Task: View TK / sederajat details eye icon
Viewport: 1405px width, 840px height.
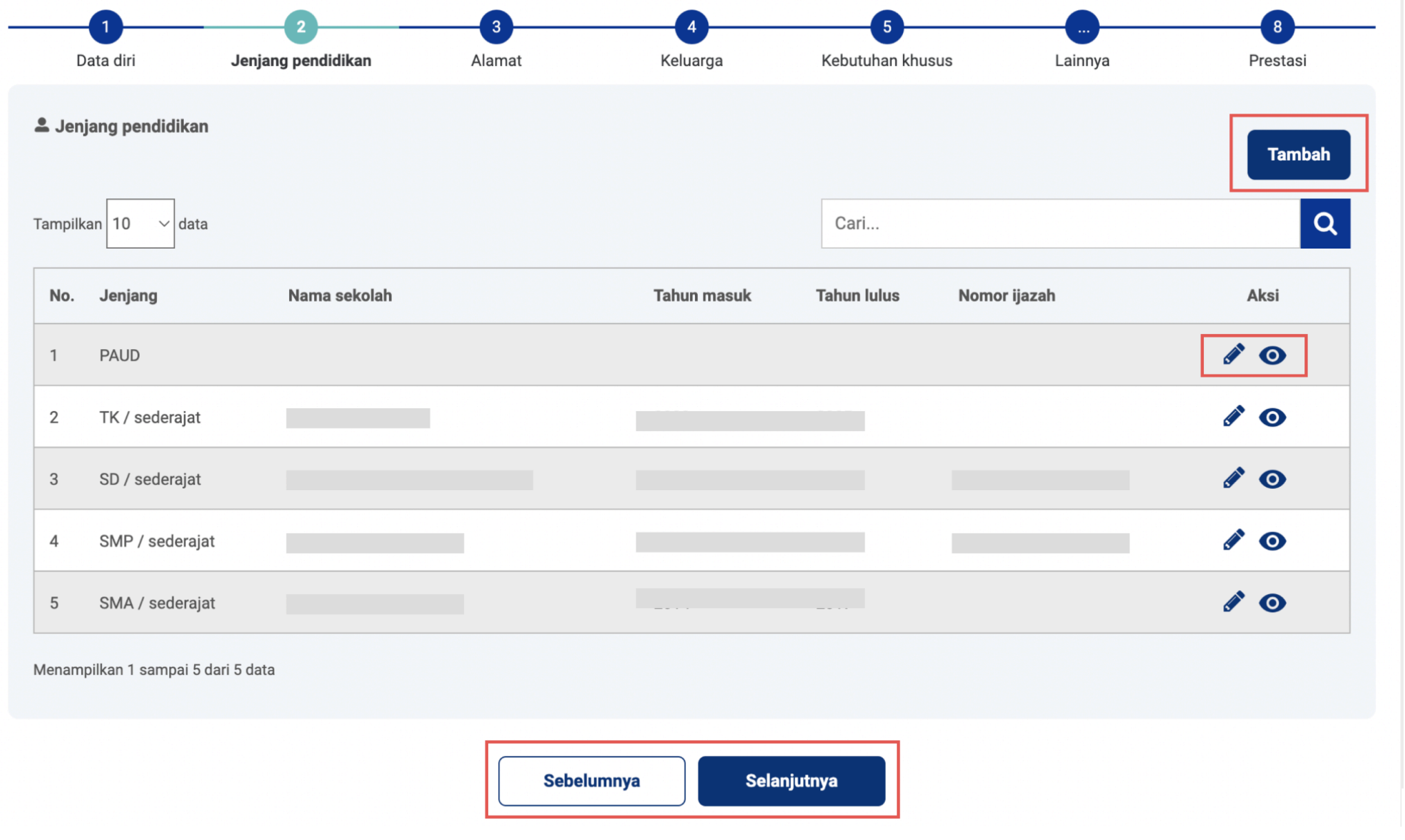Action: (1272, 417)
